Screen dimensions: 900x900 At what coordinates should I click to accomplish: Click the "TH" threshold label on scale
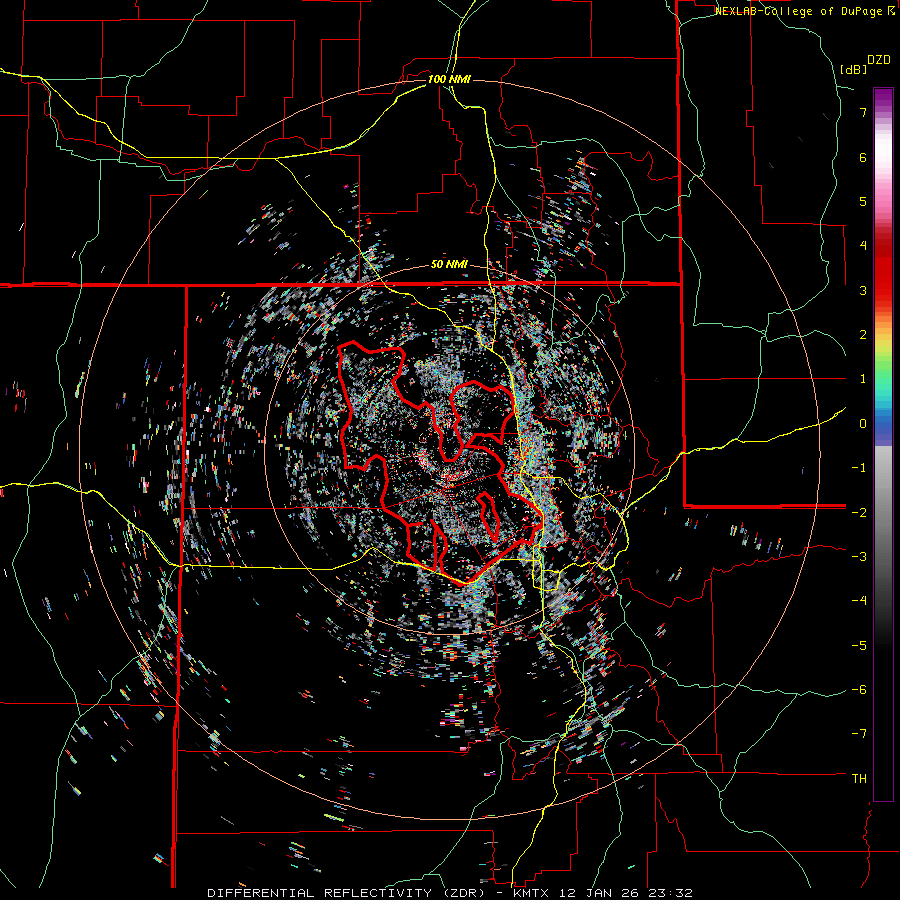pyautogui.click(x=859, y=779)
